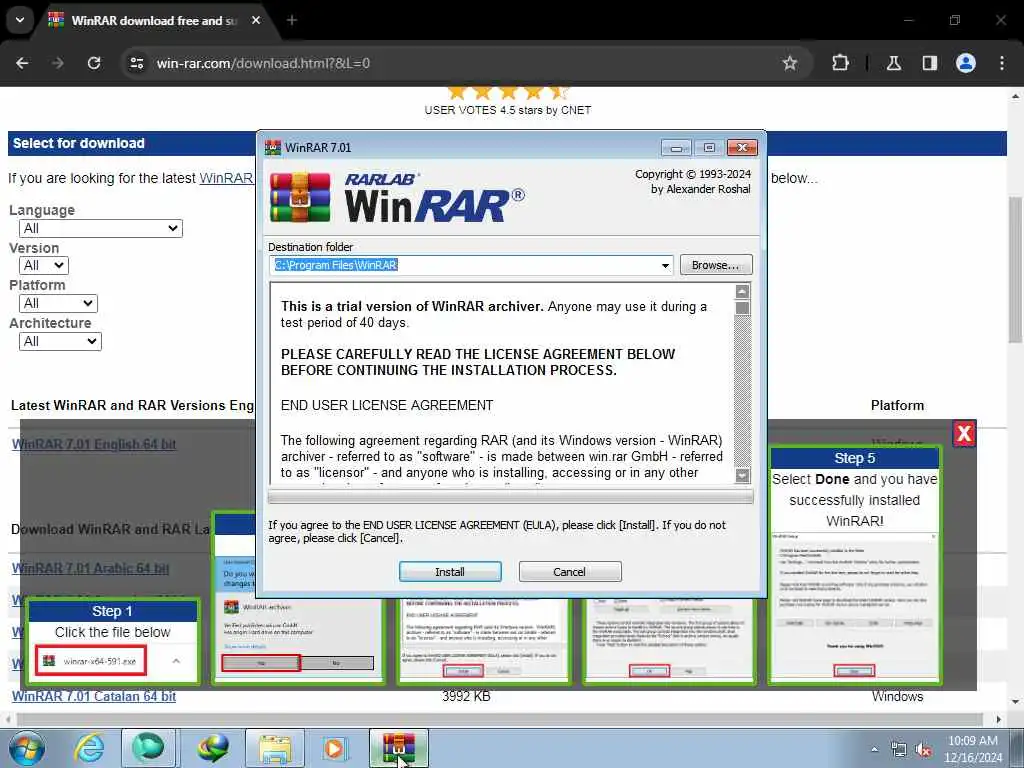Screen dimensions: 1024x768
Task: Click the webpage vertical scrollbar thumb
Action: click(x=1016, y=268)
